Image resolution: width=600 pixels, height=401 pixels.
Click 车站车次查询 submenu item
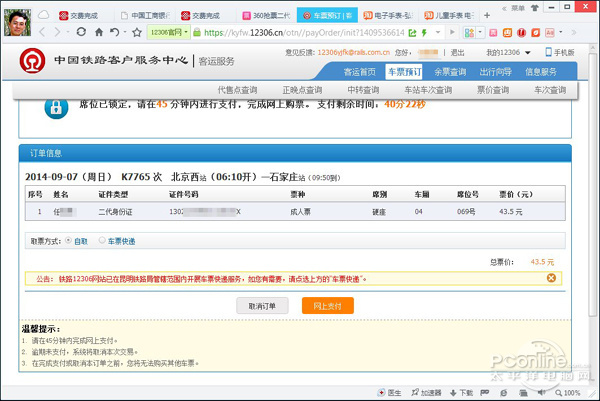[x=428, y=90]
